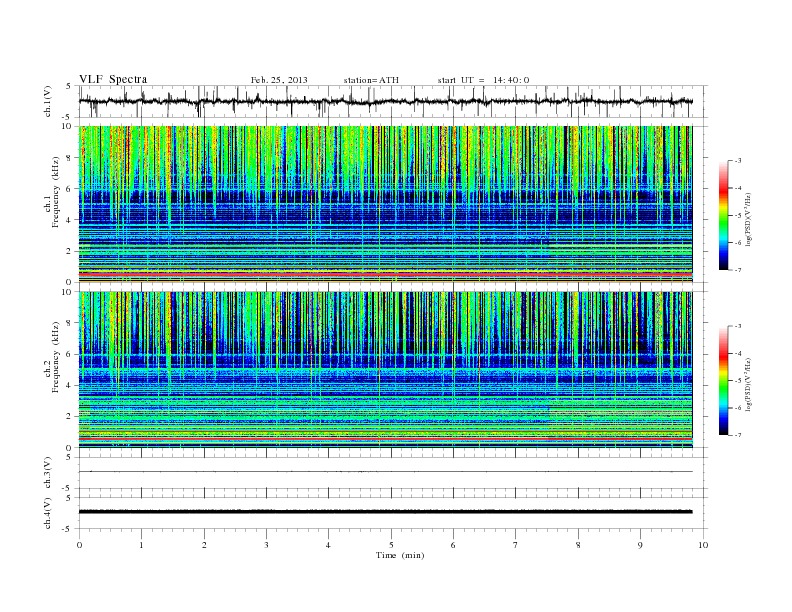Viewport: 792px width, 612px height.
Task: Click the ch.3 flat voltage trace
Action: click(x=385, y=472)
